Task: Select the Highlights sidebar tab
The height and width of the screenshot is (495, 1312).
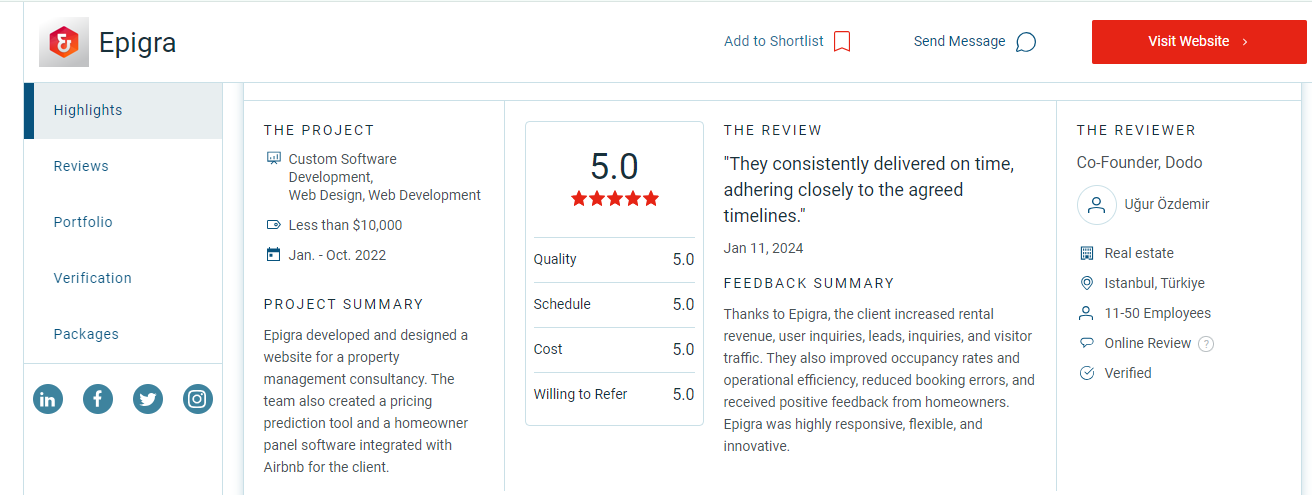Action: pos(123,110)
